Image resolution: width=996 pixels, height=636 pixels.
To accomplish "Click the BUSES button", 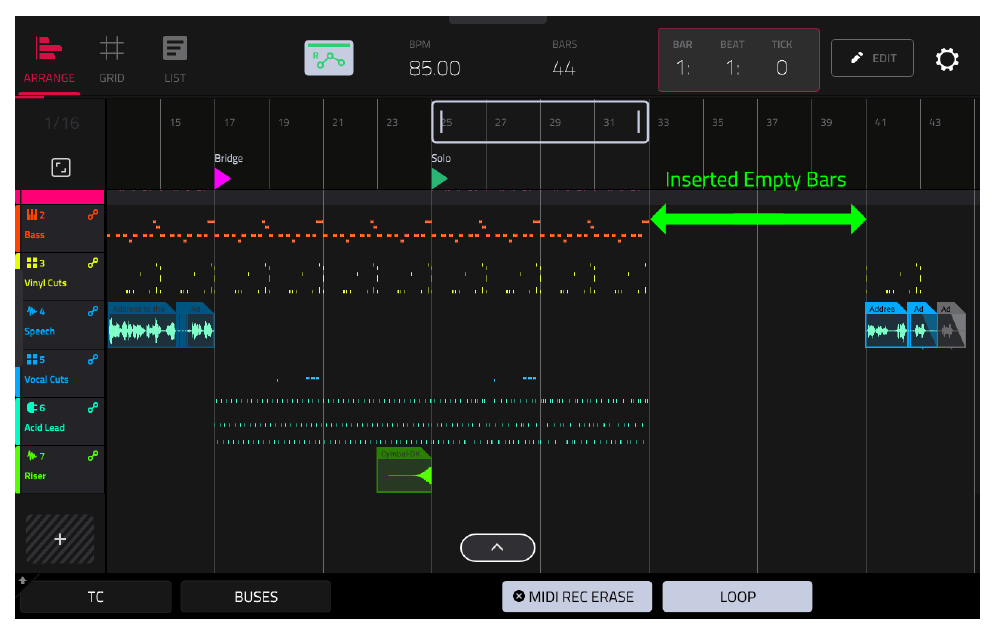I will 256,597.
